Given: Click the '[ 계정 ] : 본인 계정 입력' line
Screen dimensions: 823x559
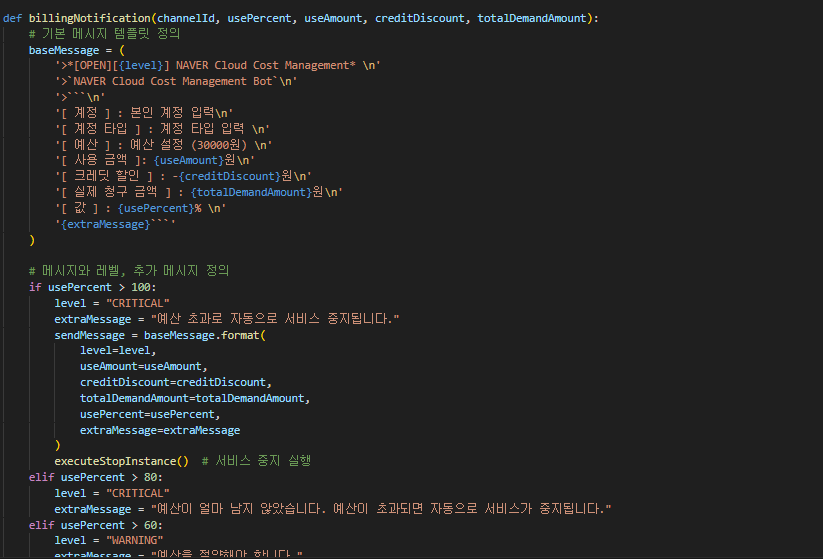Looking at the screenshot, I should point(144,113).
